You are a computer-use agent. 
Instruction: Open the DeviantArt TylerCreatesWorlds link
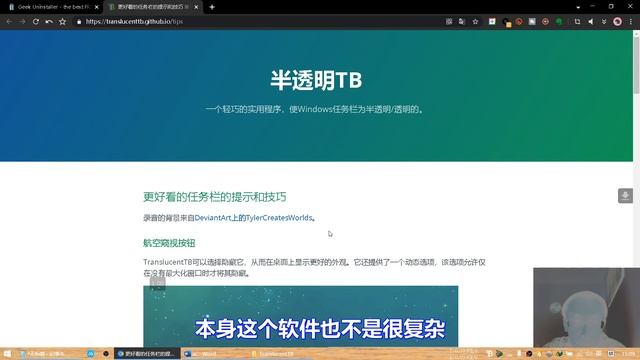click(x=253, y=218)
